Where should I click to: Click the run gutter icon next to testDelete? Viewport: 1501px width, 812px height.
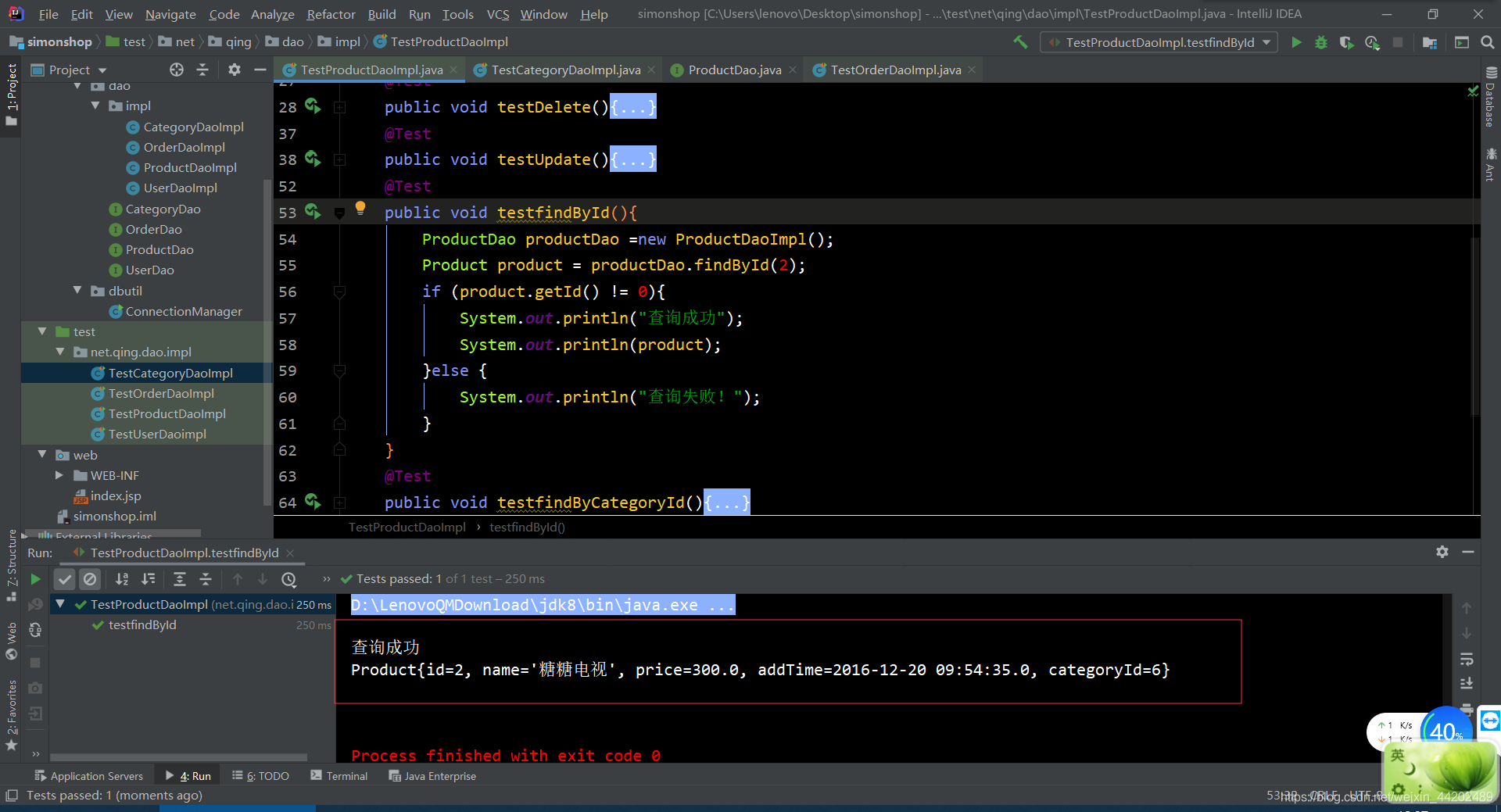pos(313,106)
